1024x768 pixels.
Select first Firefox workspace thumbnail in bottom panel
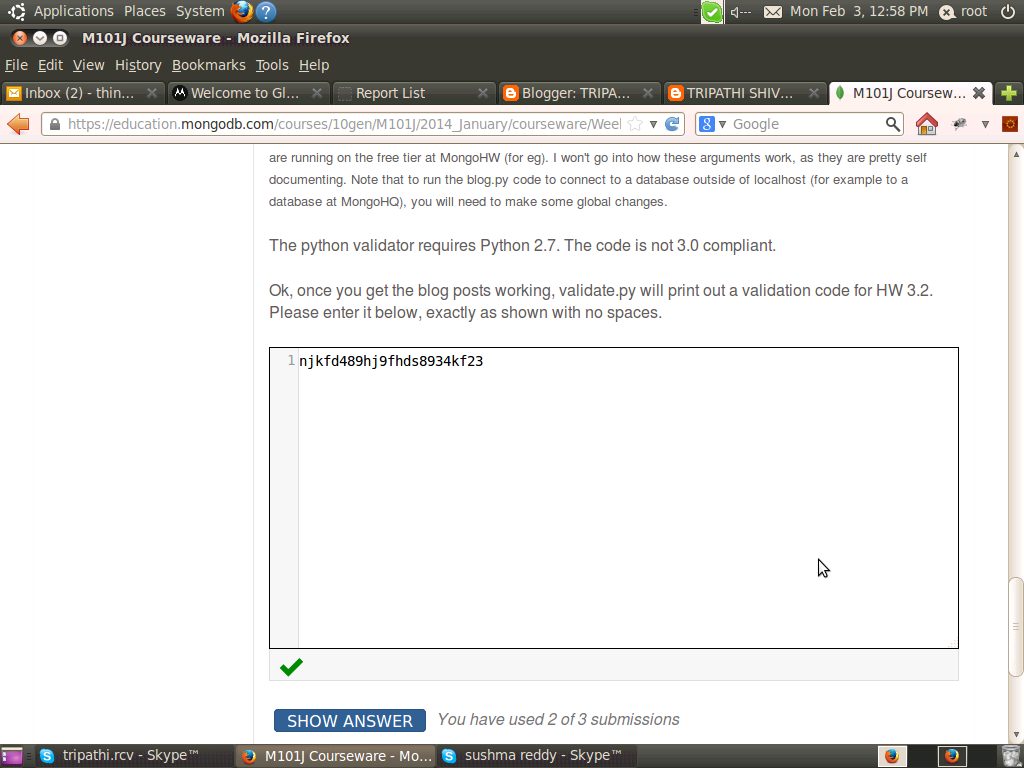(x=891, y=756)
